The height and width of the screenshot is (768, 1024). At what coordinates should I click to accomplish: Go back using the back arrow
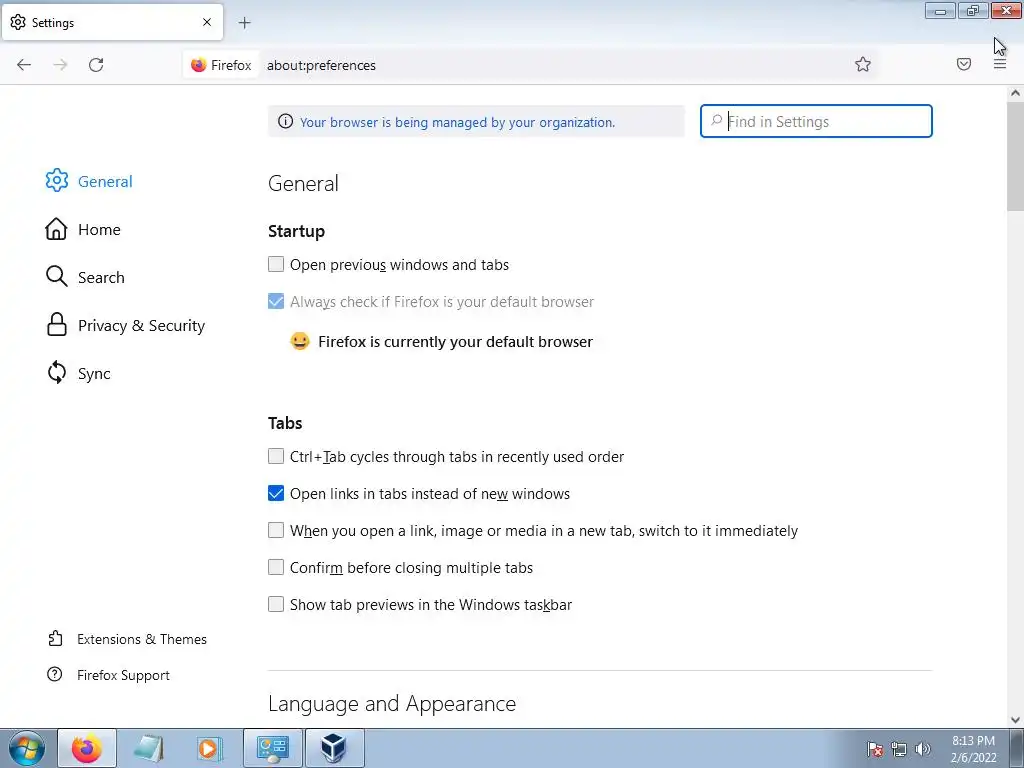coord(24,65)
